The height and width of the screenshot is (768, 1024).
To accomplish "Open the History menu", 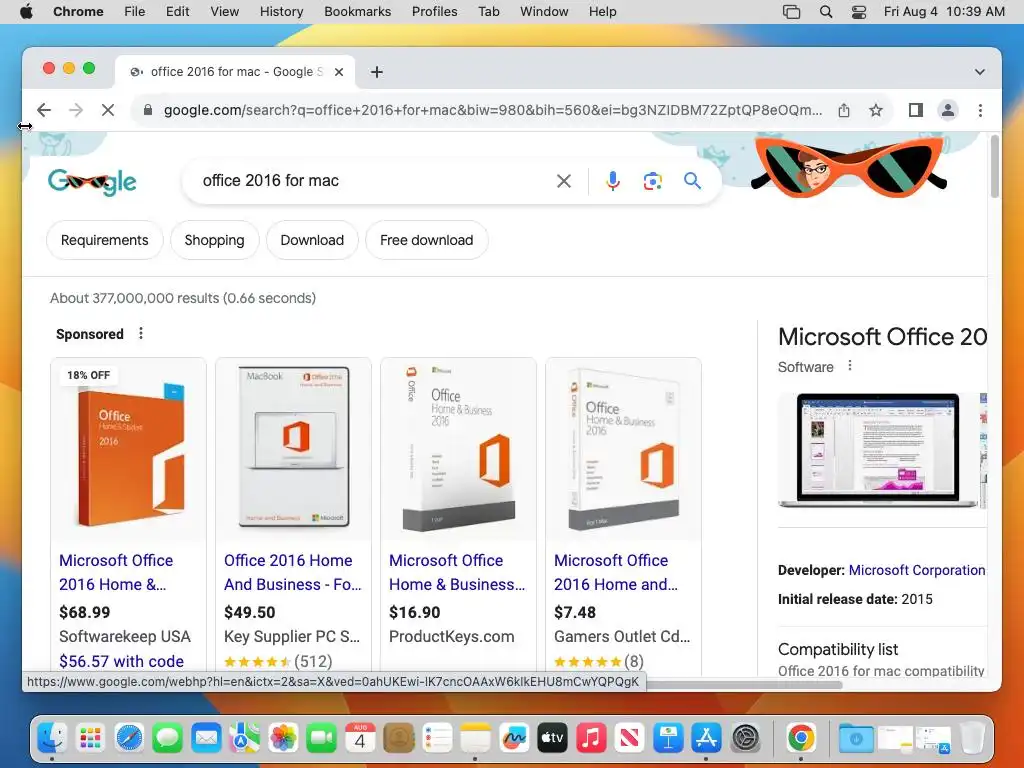I will coord(281,12).
